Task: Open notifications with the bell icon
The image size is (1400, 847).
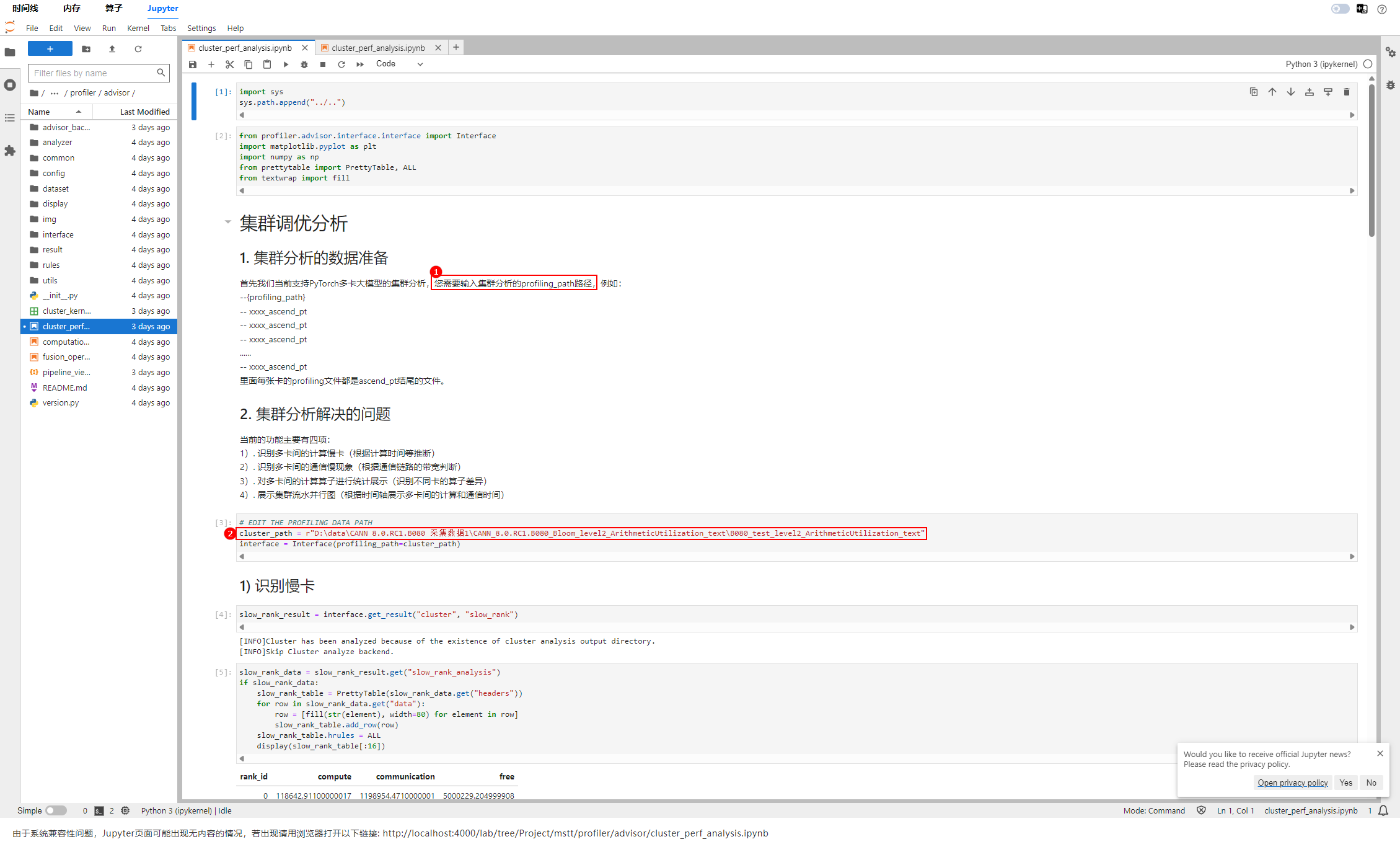Action: [1383, 810]
